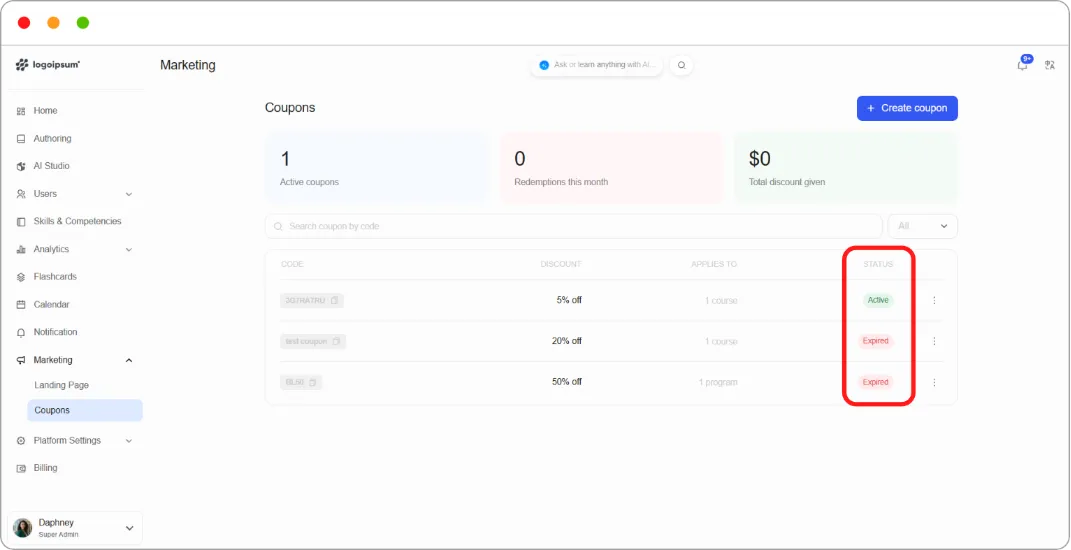Open the Daphney account menu chevron
Viewport: 1071px width, 550px height.
click(x=129, y=528)
